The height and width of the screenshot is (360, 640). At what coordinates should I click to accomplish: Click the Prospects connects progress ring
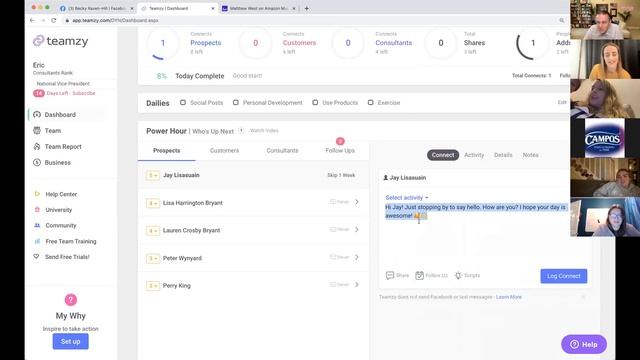click(x=163, y=43)
